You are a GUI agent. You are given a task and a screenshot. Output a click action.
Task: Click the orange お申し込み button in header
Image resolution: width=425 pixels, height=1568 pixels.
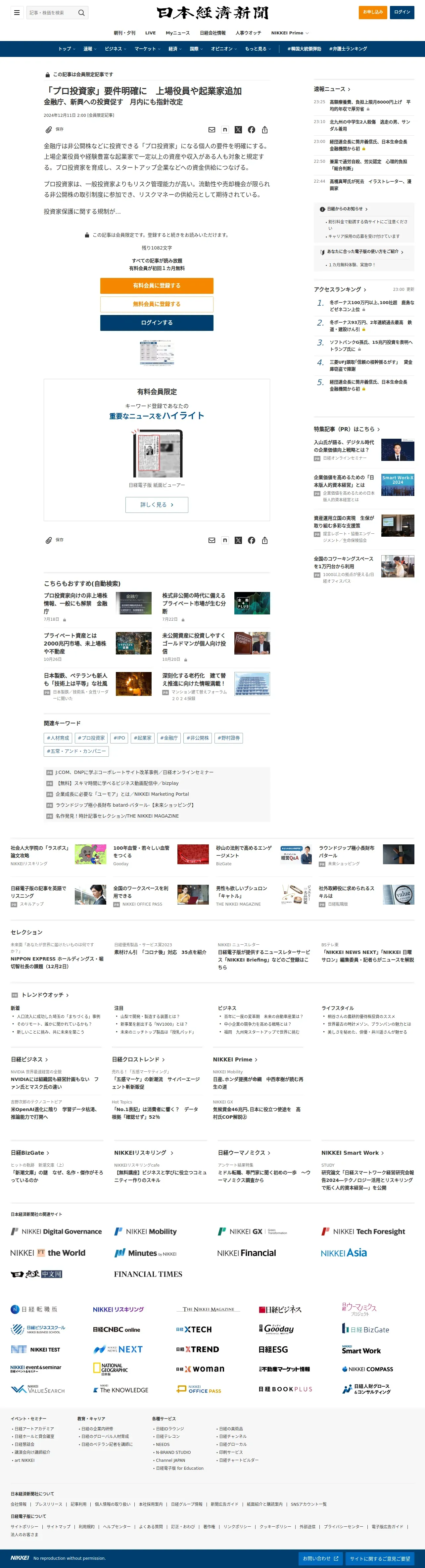(373, 12)
